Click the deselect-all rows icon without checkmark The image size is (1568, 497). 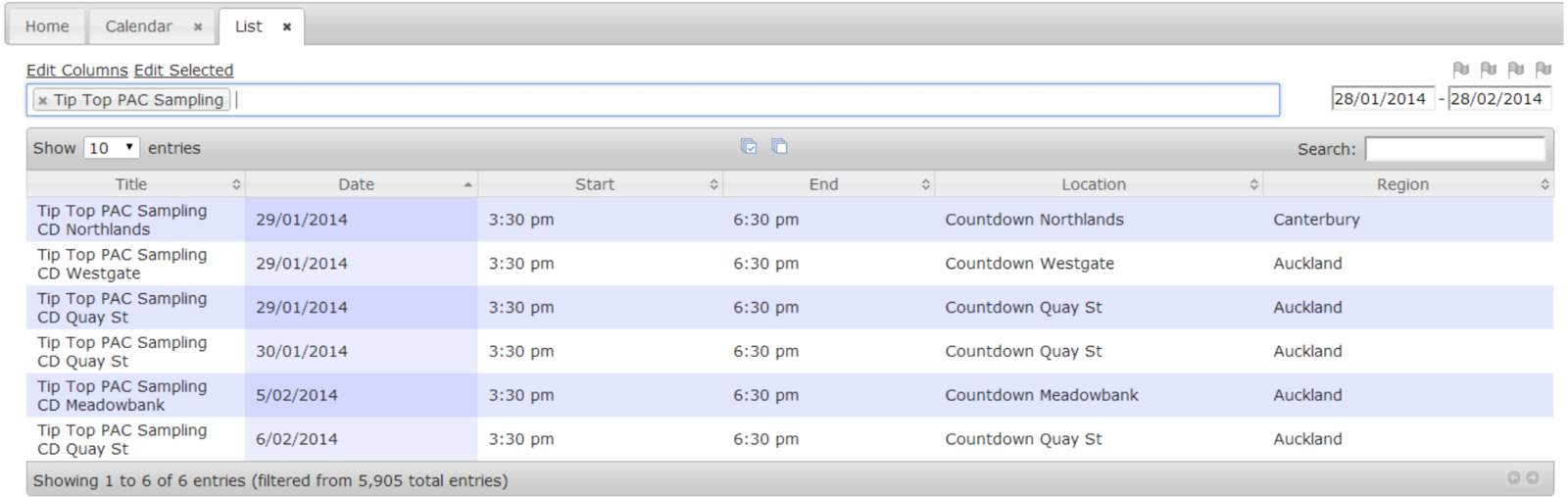[779, 146]
